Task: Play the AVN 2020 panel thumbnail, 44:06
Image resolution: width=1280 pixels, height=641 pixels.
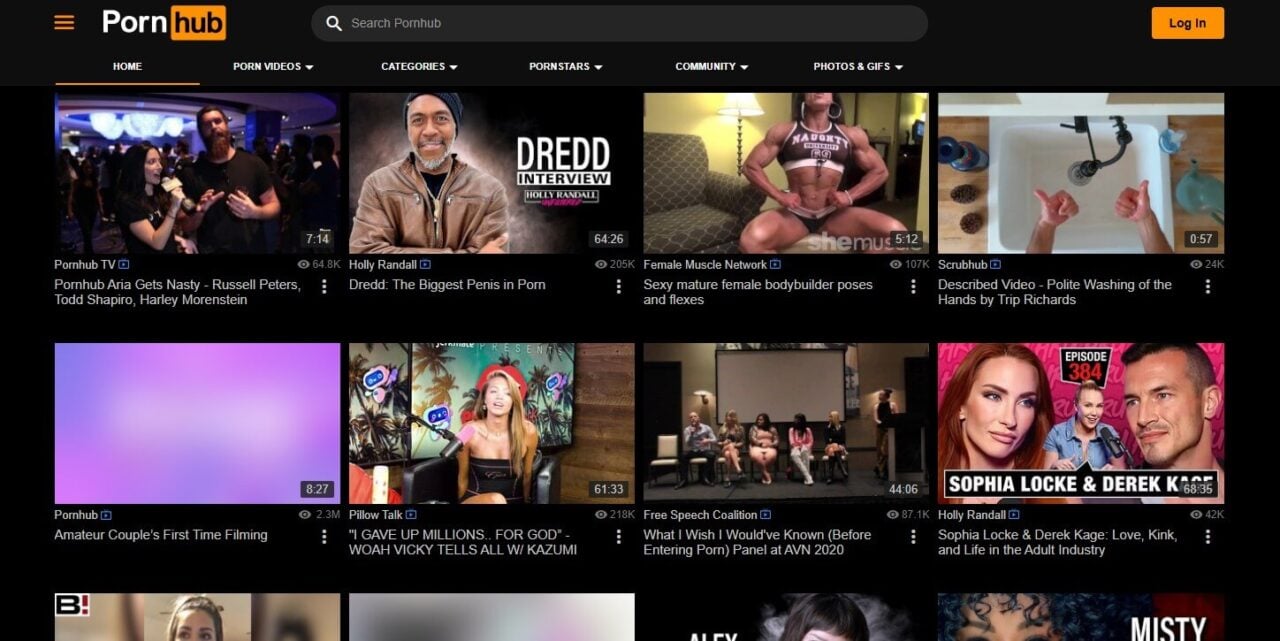Action: point(786,423)
